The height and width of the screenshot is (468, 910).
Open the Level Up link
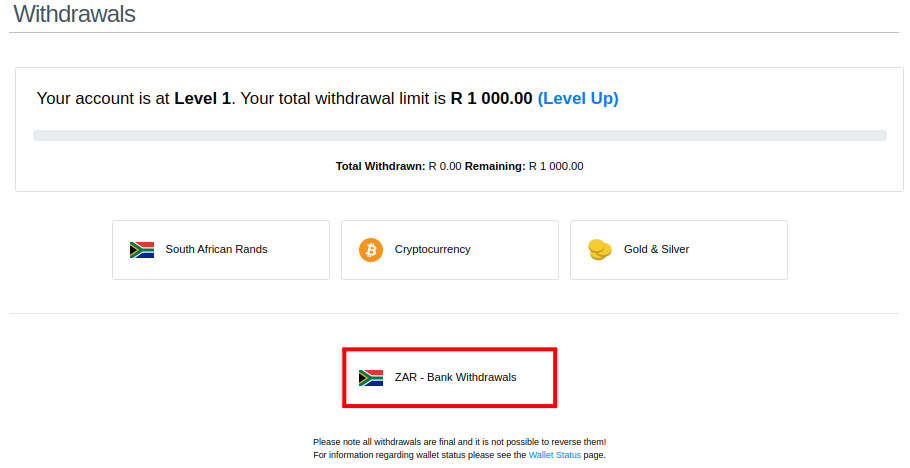[578, 98]
